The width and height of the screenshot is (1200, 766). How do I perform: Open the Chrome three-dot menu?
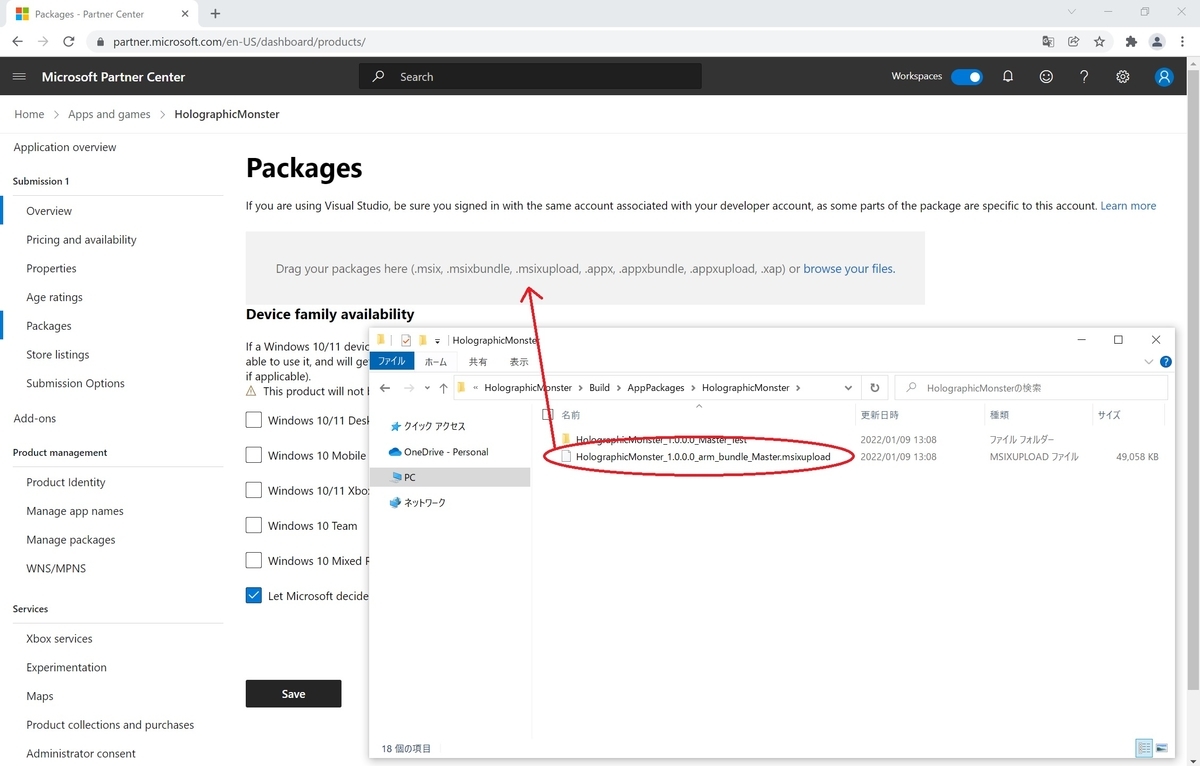click(x=1183, y=42)
